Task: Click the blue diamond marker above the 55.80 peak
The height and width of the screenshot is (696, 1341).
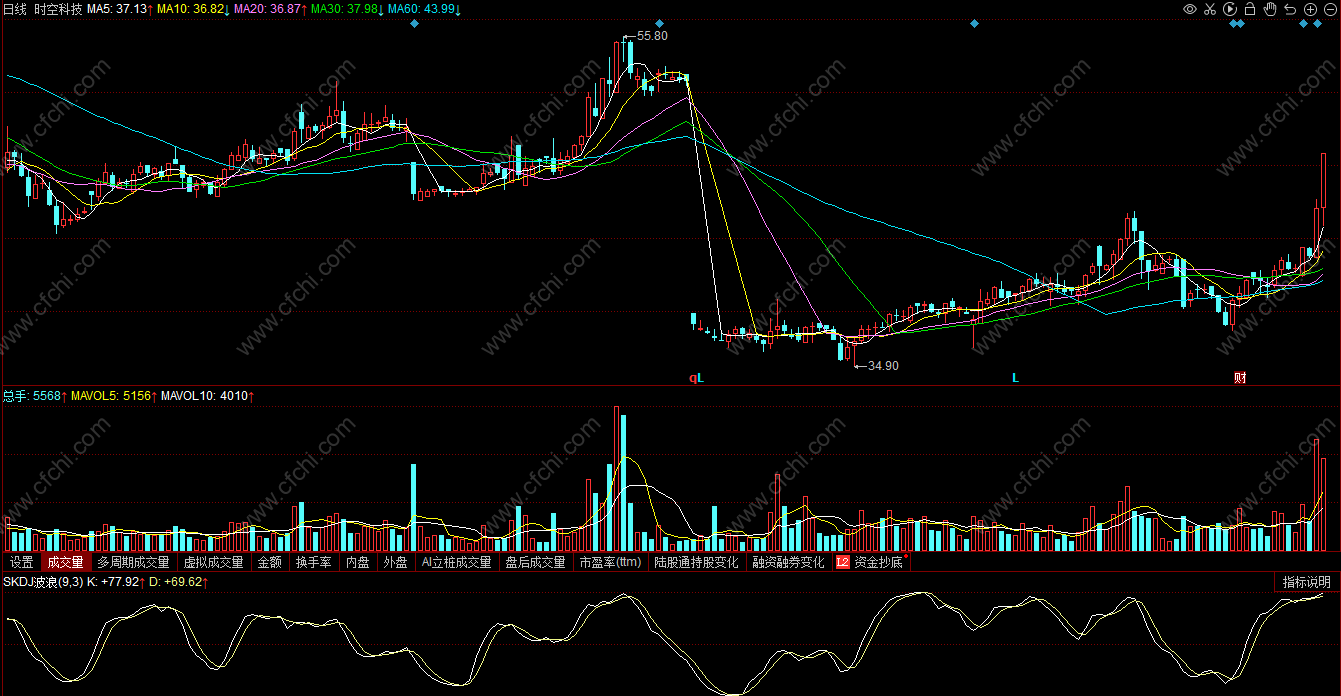Action: [x=659, y=24]
